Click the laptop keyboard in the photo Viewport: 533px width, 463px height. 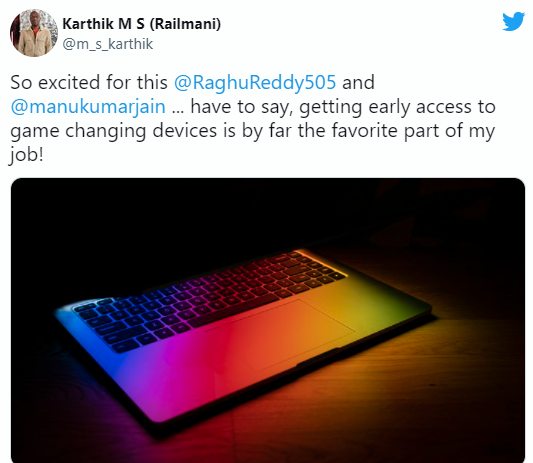pyautogui.click(x=207, y=297)
